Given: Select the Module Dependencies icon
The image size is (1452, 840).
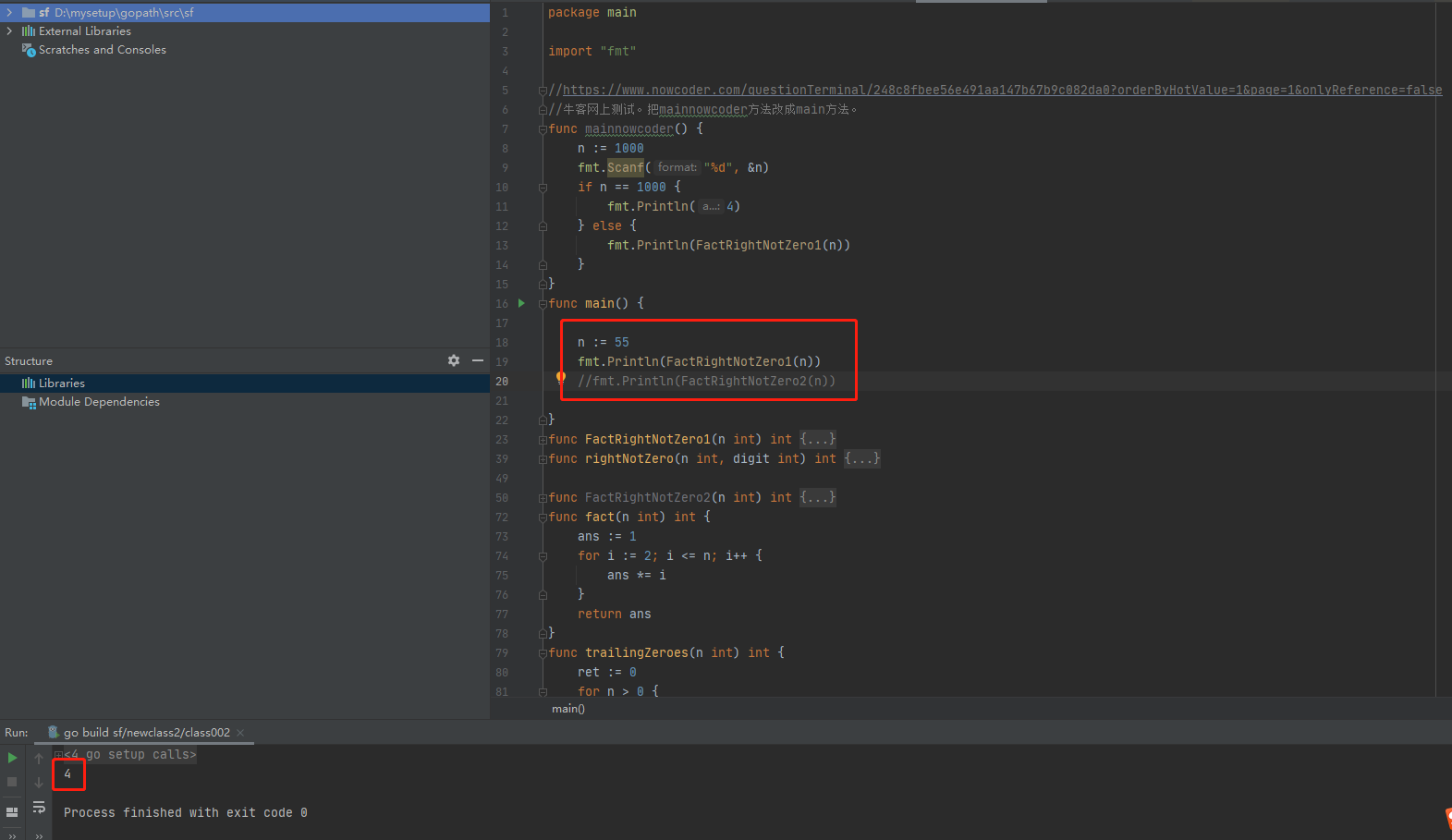Looking at the screenshot, I should click(x=29, y=402).
